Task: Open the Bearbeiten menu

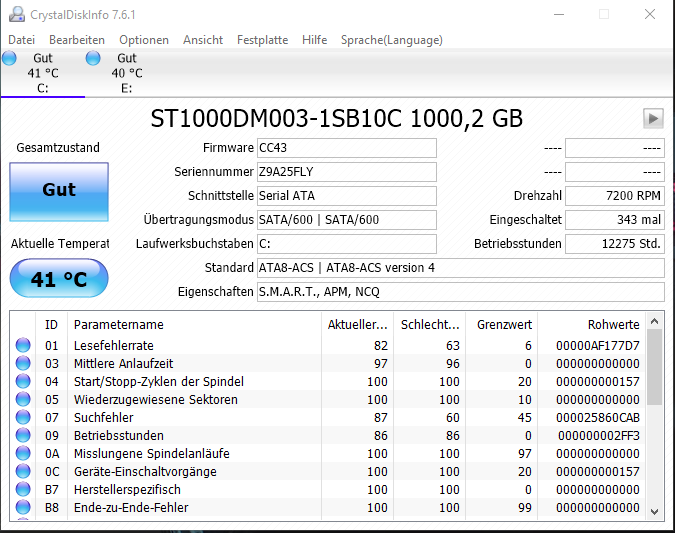Action: (77, 40)
